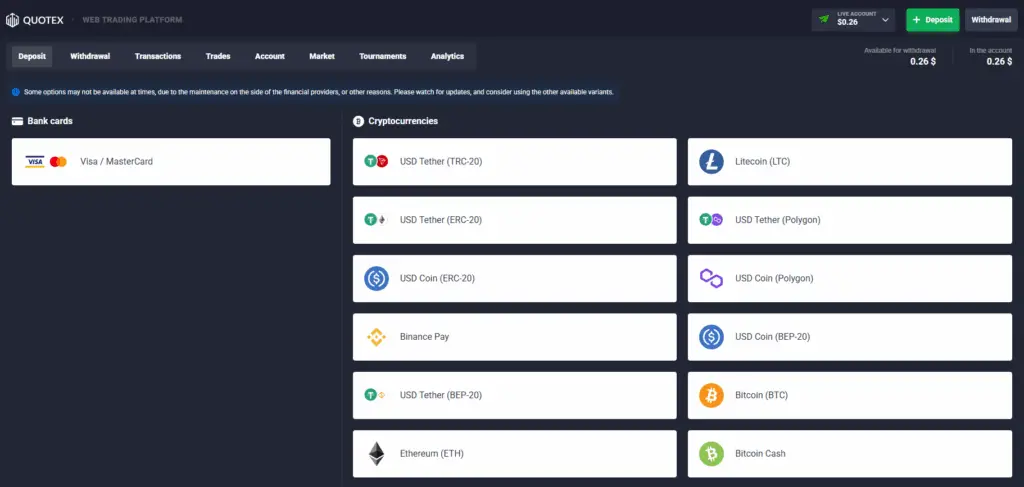1024x487 pixels.
Task: Expand the Live Account dropdown arrow
Action: coord(885,20)
